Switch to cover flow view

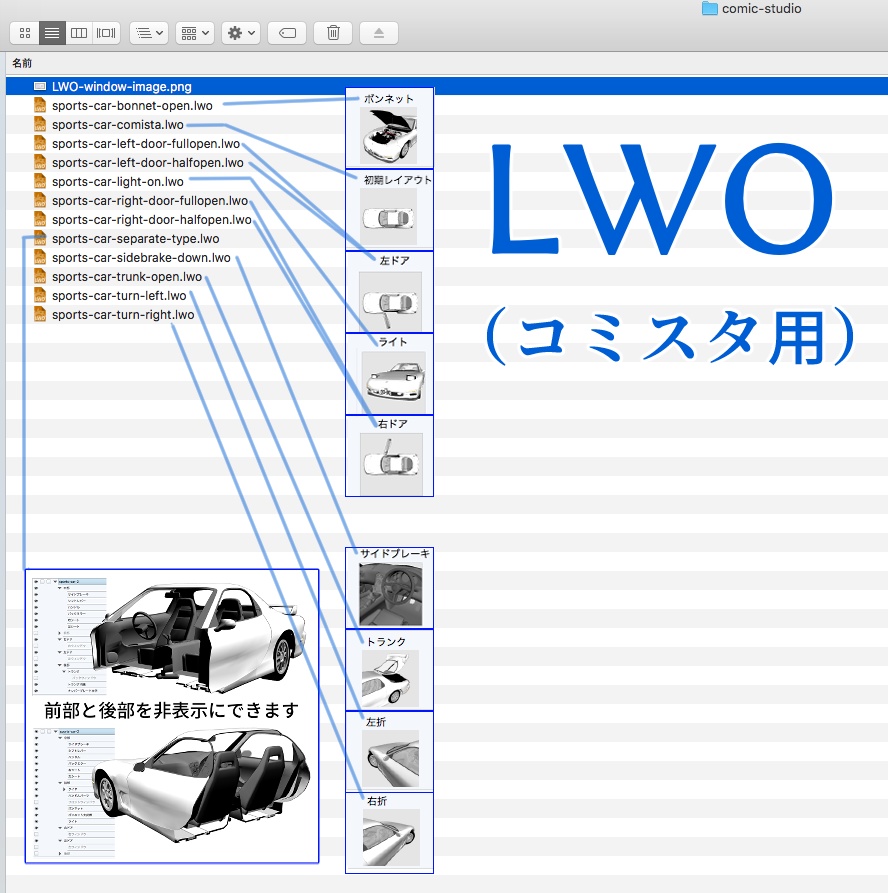106,33
